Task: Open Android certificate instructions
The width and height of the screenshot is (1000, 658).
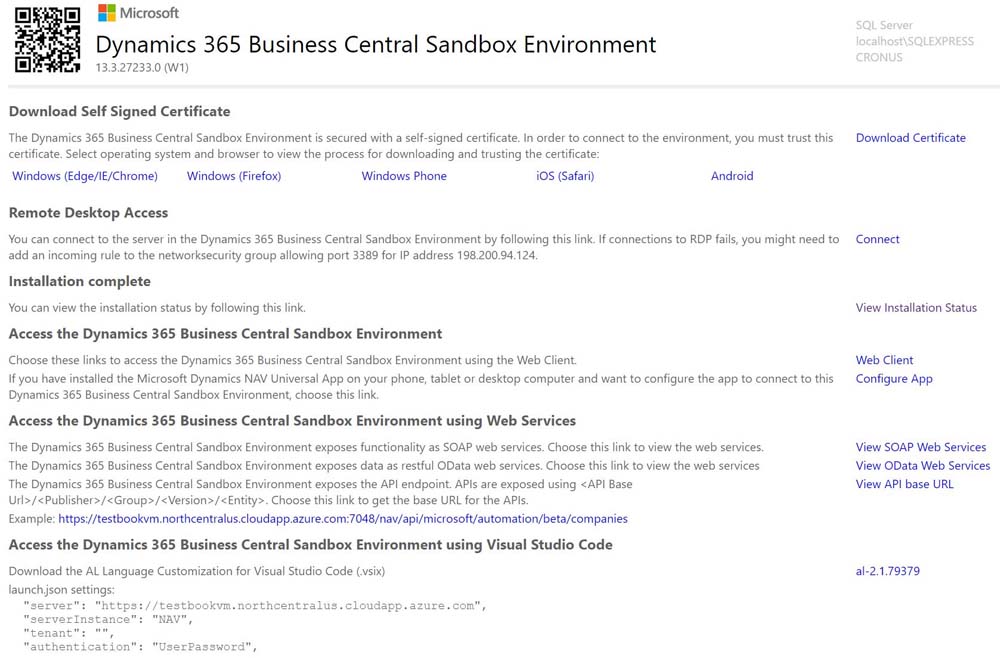Action: 732,176
